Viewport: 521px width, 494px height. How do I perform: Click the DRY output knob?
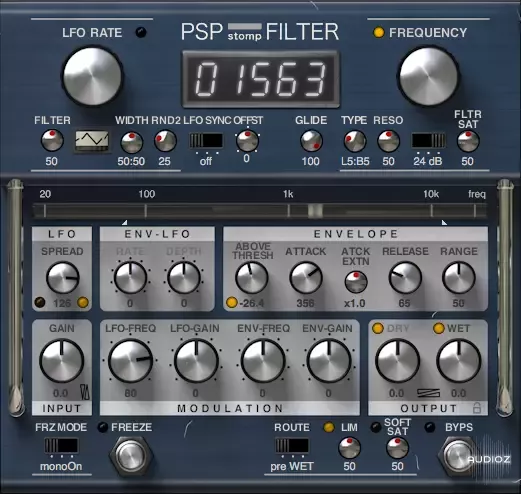coord(398,361)
